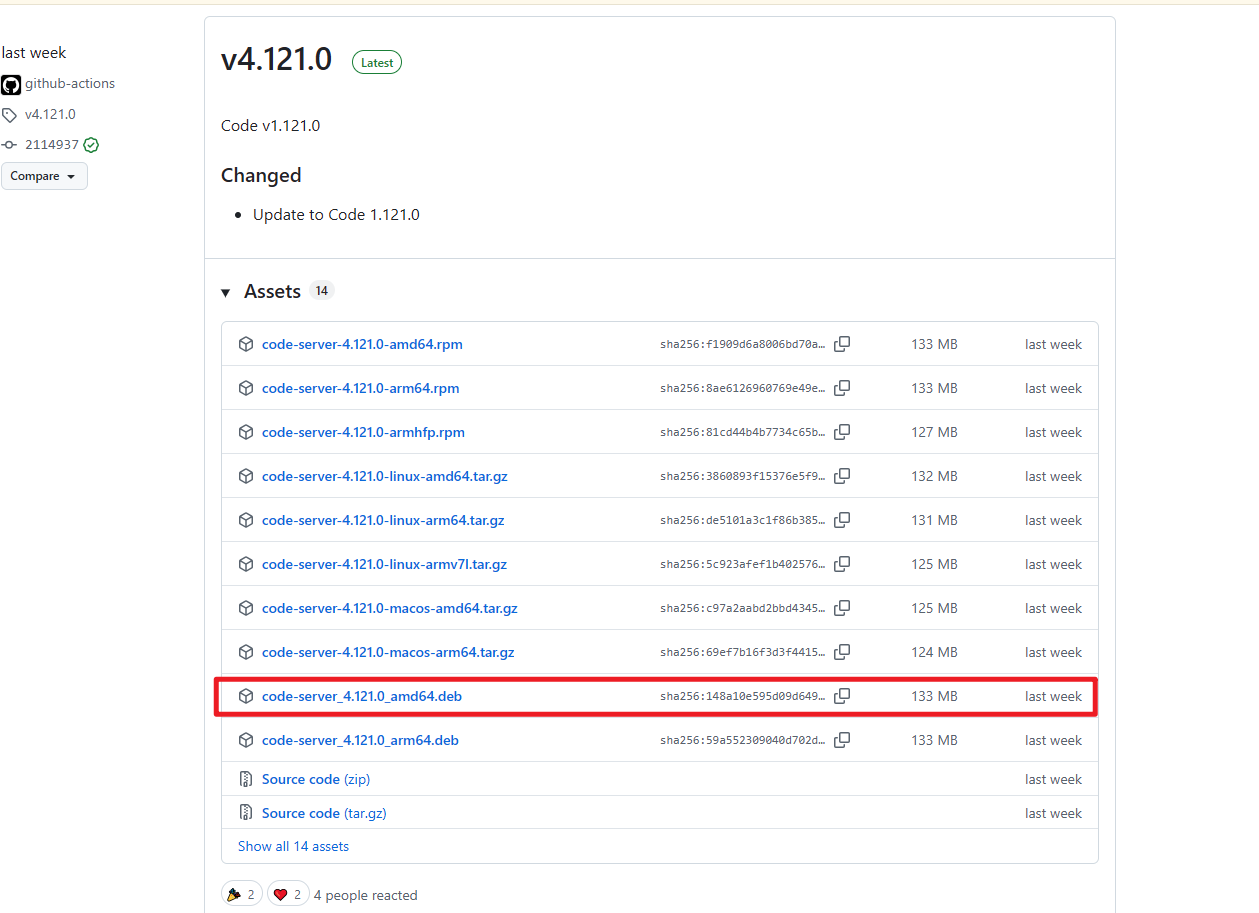Download code-server-4.121.0-linux-arm64.tar.gz
1259x913 pixels.
pos(383,520)
